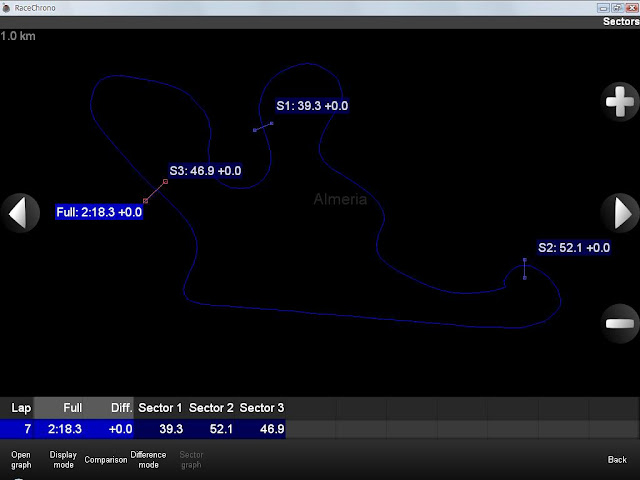Click the Sector 3 column header
This screenshot has height=480, width=640.
[x=262, y=408]
